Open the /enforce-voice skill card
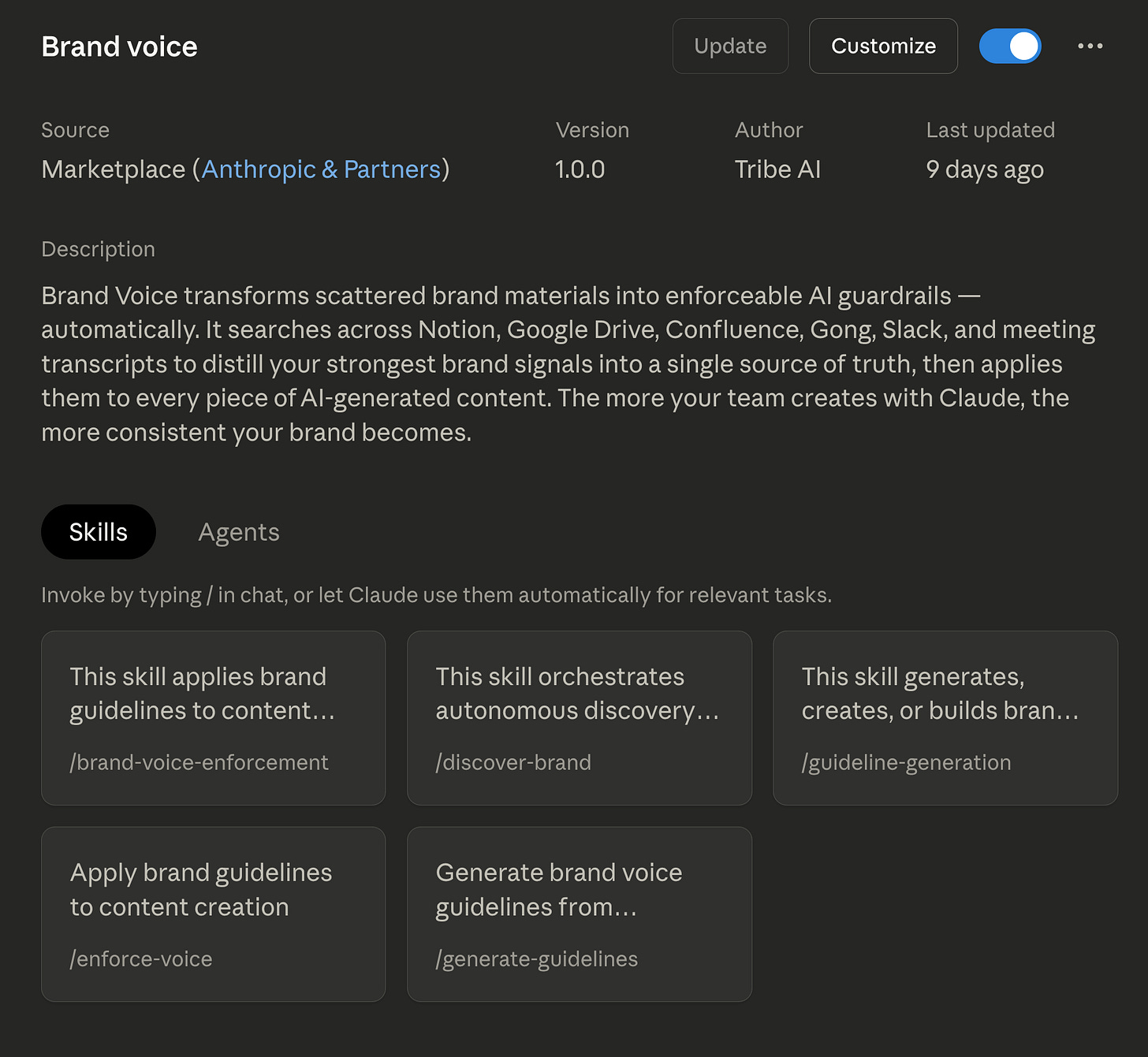 [x=213, y=914]
